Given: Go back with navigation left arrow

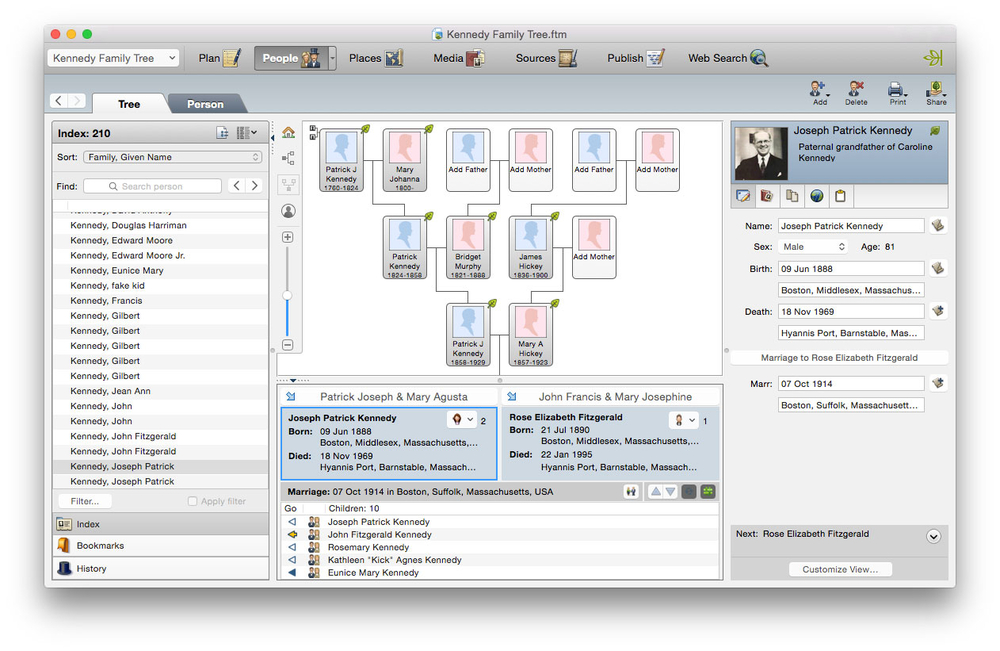Looking at the screenshot, I should pyautogui.click(x=59, y=101).
